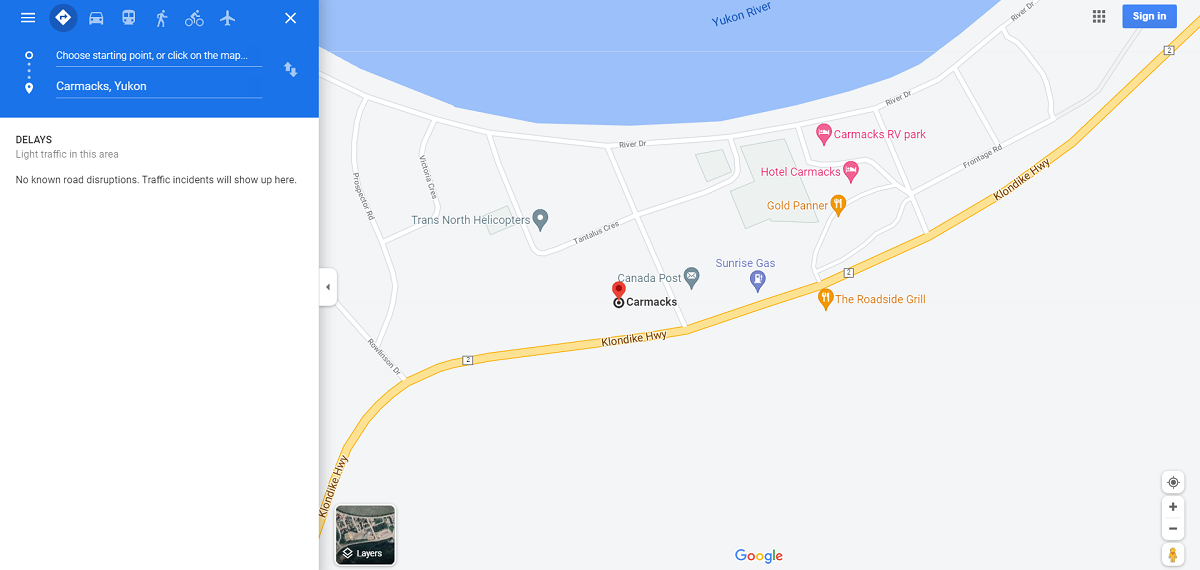Edit the Carmacks, Yukon destination field
1200x570 pixels.
pos(159,87)
